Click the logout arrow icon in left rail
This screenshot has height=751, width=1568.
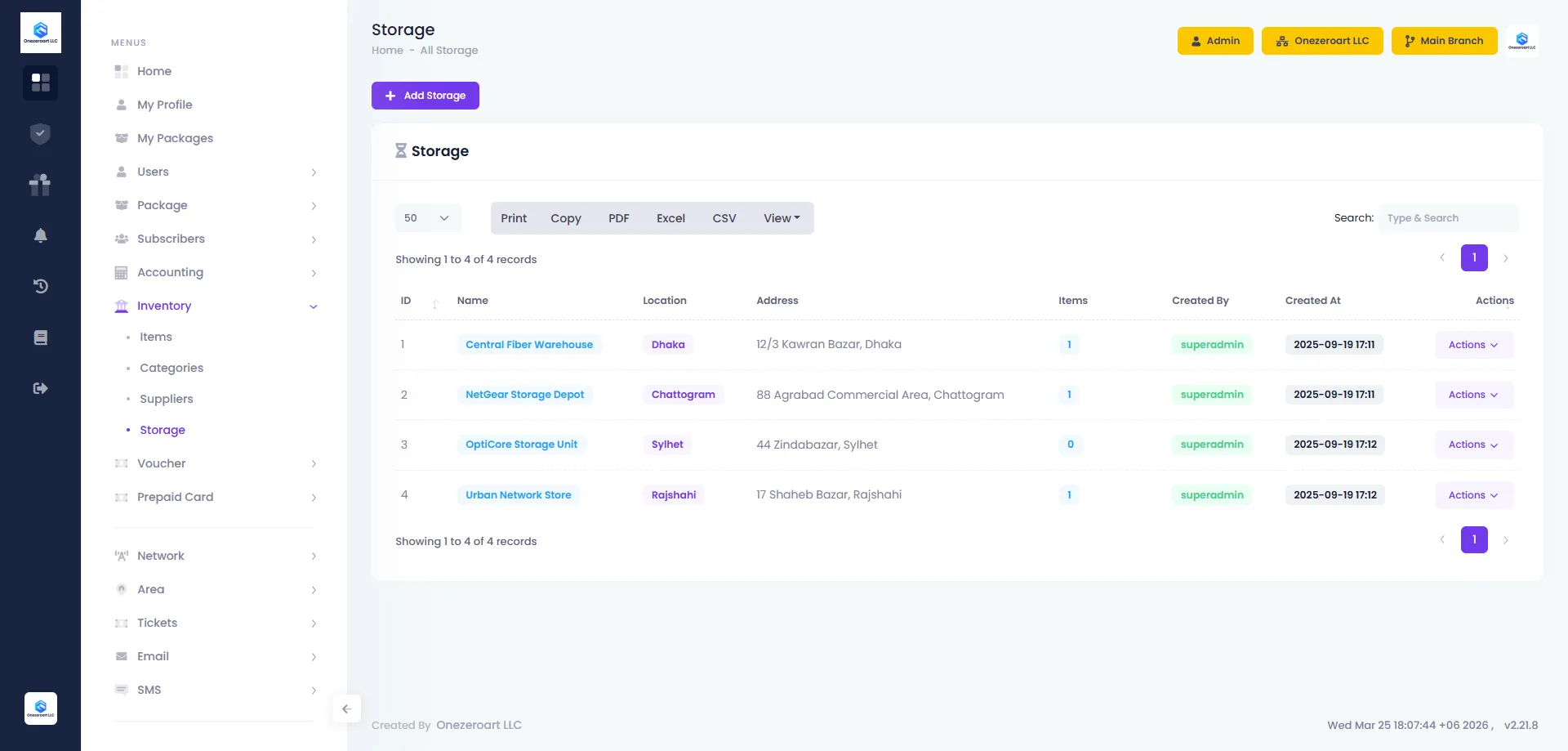coord(40,388)
